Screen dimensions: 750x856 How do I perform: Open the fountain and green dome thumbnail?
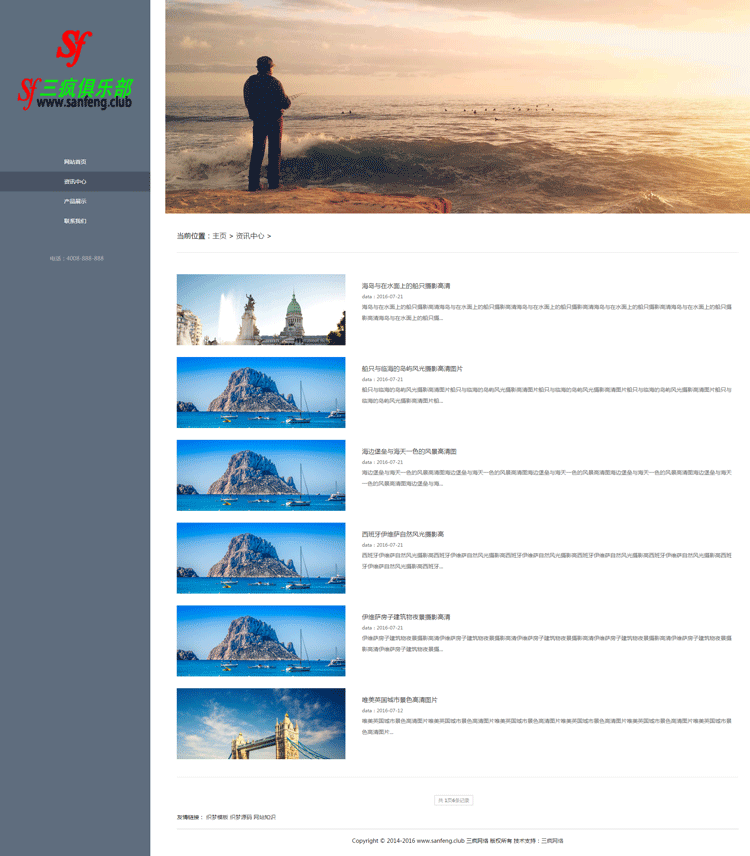point(261,310)
